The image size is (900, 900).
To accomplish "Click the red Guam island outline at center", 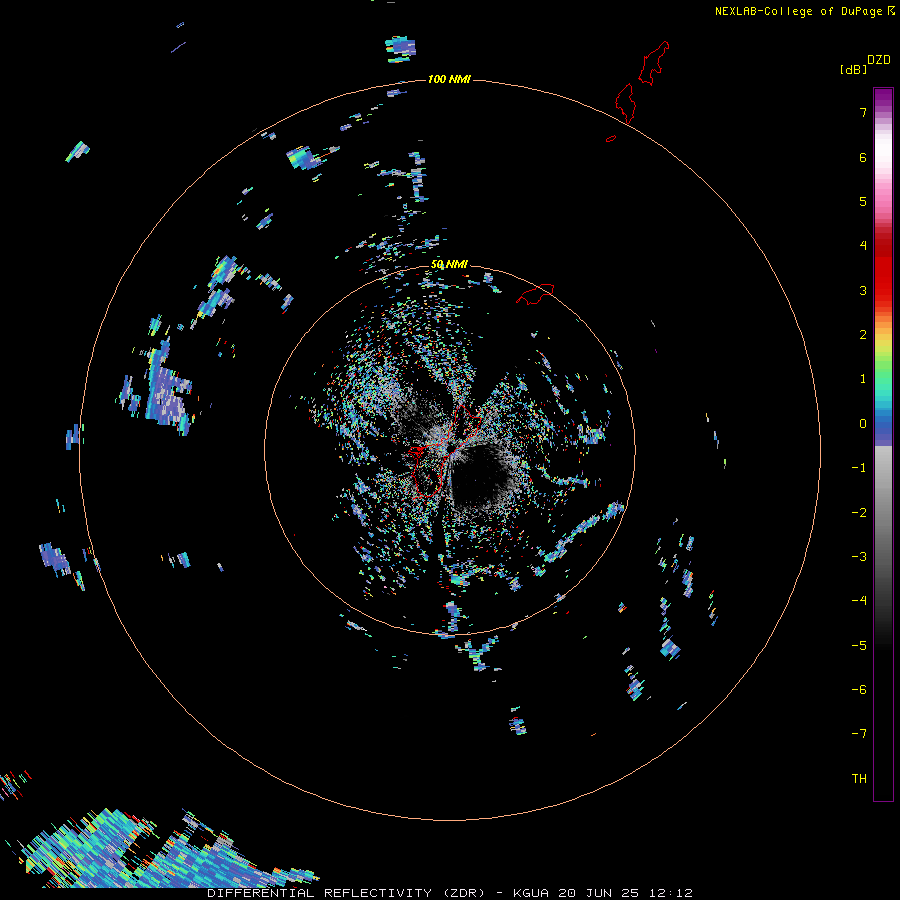I will pos(445,451).
